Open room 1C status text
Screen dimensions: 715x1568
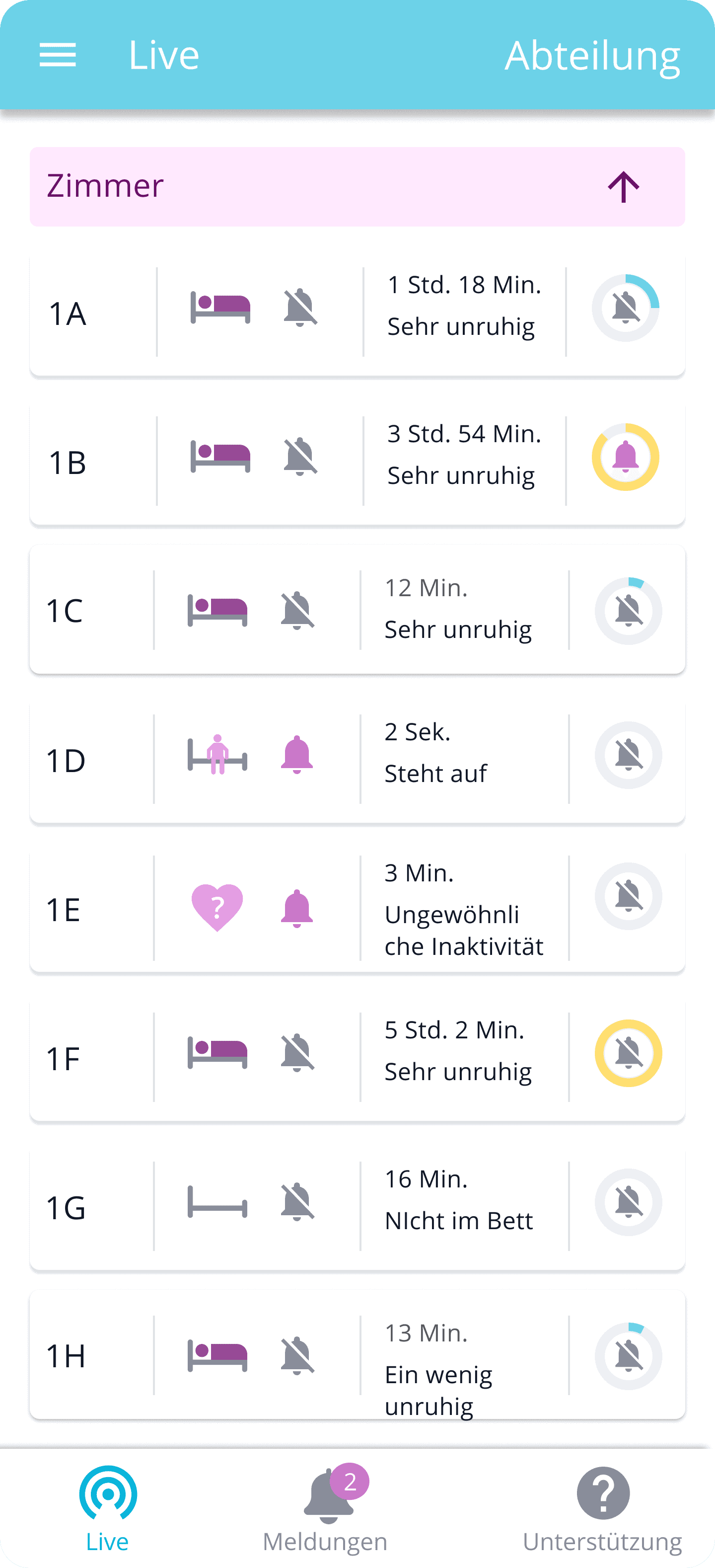[458, 629]
